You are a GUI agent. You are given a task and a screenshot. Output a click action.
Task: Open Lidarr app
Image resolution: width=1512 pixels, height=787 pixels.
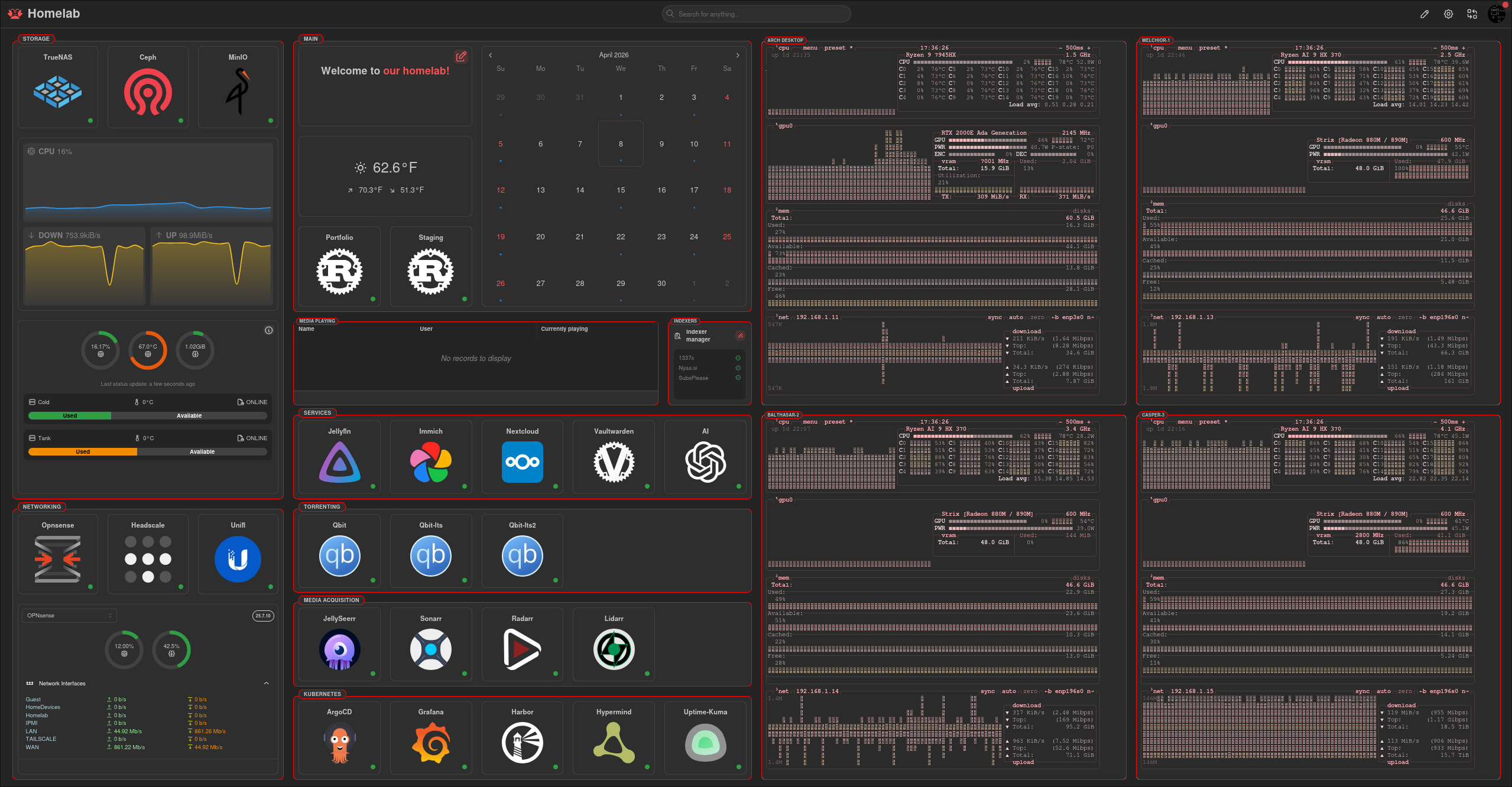click(614, 644)
